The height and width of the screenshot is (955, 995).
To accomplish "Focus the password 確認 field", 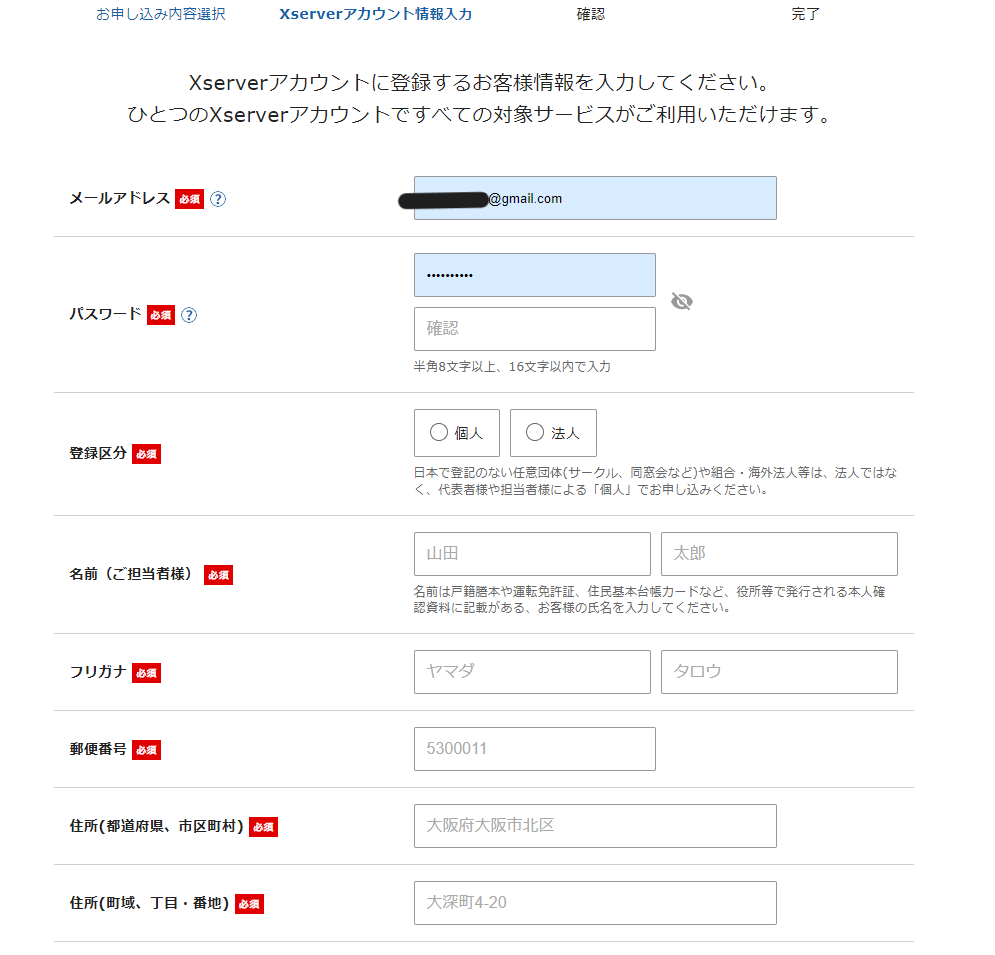I will point(535,329).
